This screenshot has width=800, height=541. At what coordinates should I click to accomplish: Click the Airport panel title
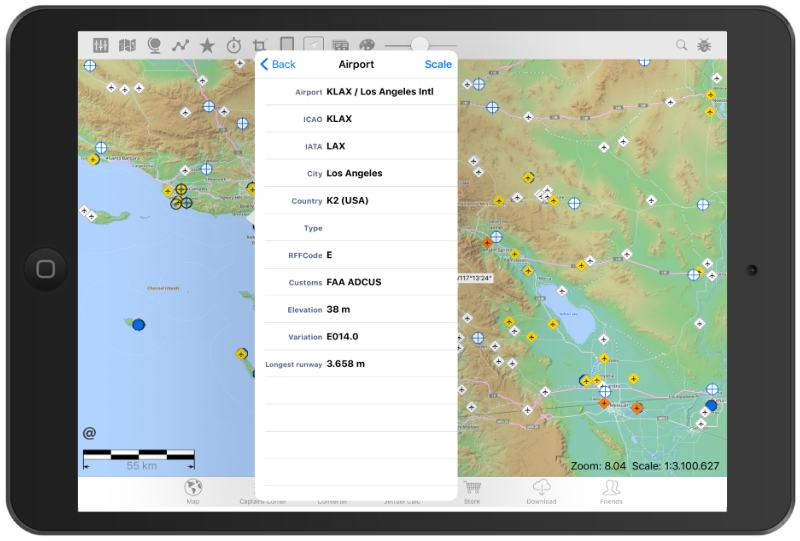point(356,64)
